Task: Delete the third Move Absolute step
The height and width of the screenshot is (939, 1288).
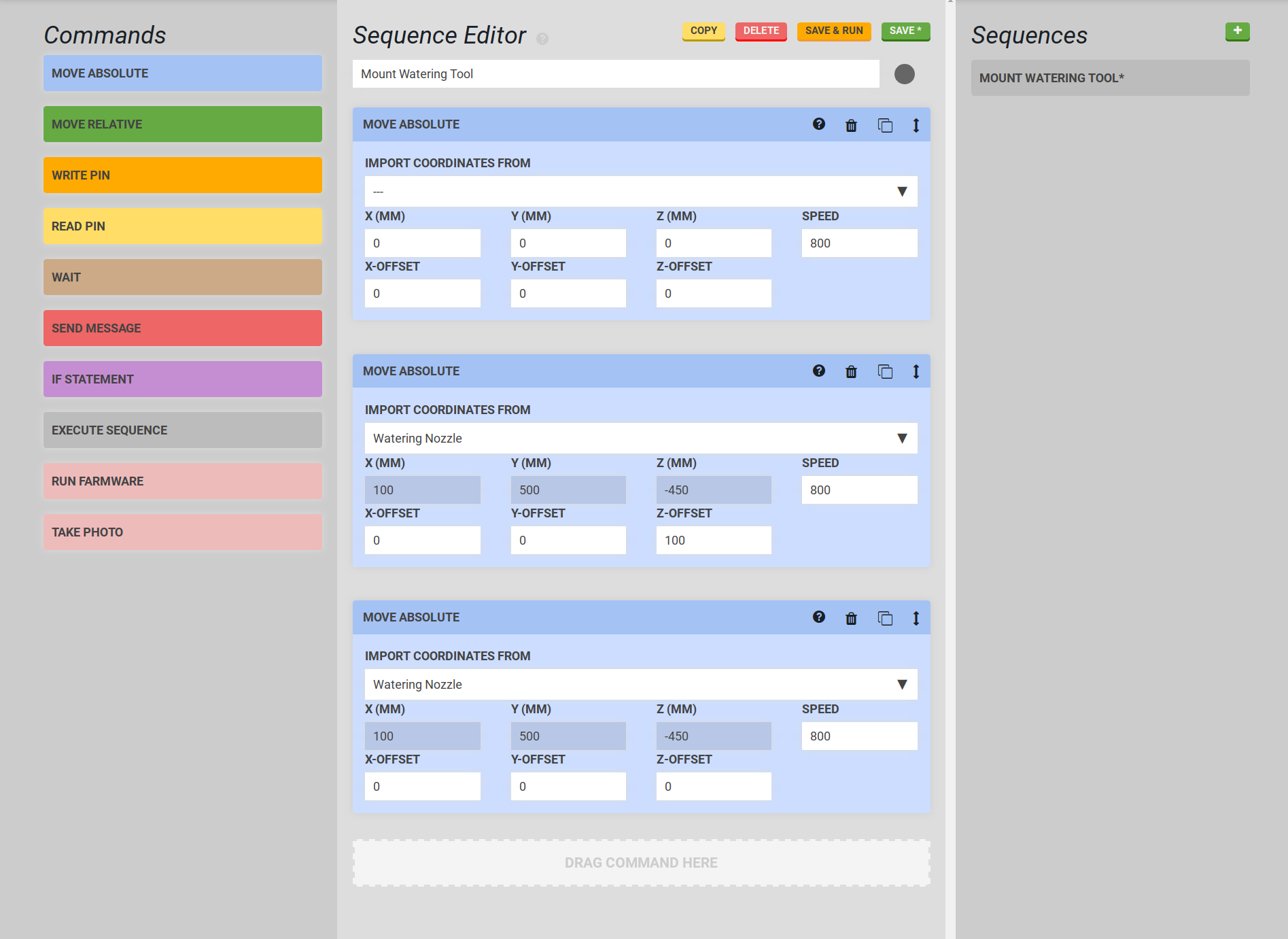Action: 851,618
